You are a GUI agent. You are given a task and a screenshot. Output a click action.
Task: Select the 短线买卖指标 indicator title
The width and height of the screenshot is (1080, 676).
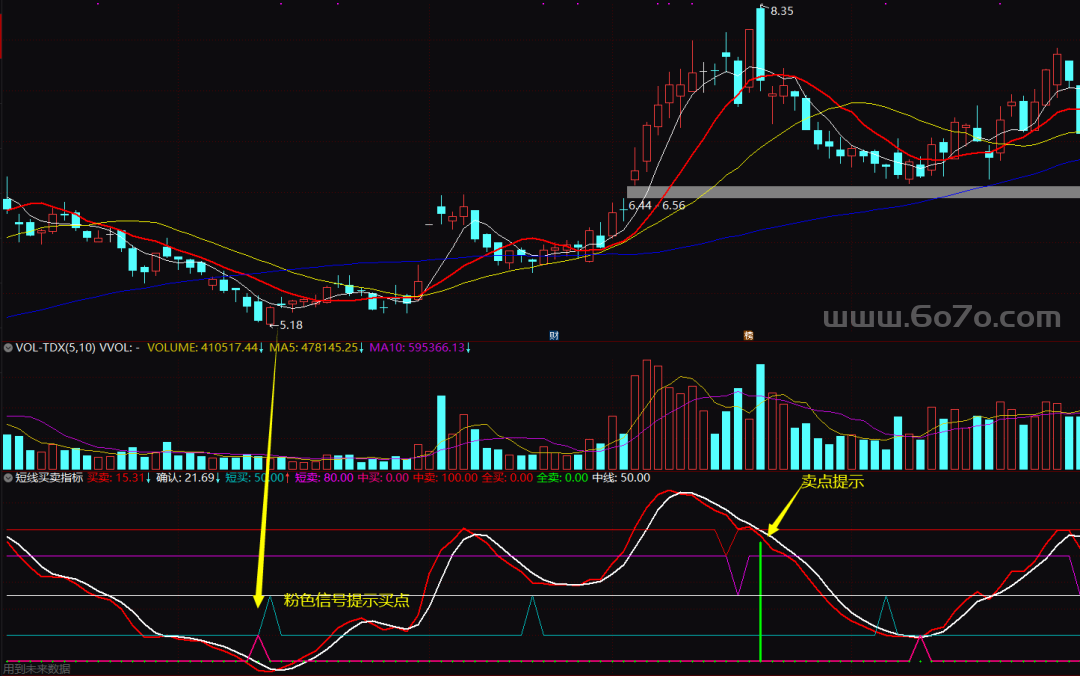(49, 478)
